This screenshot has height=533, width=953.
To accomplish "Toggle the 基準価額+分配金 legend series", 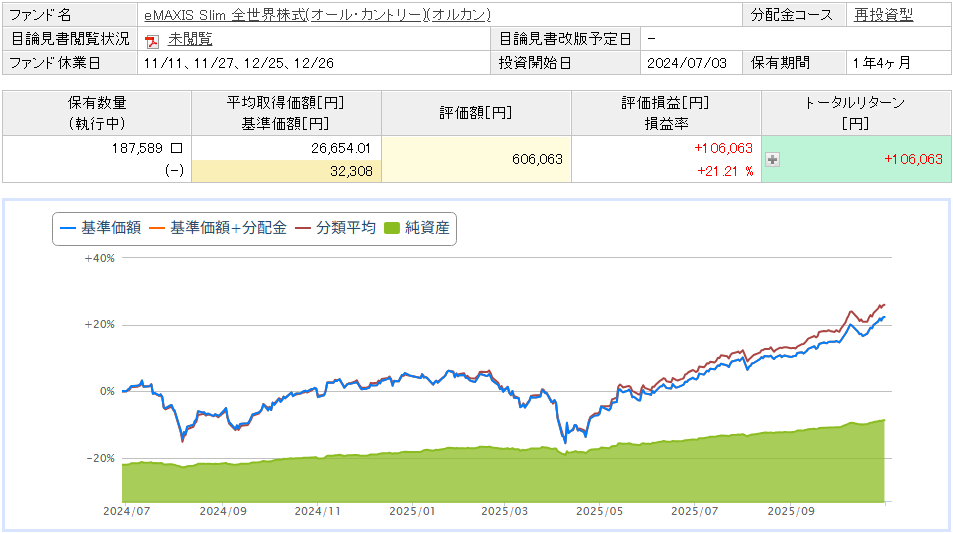I will 228,228.
